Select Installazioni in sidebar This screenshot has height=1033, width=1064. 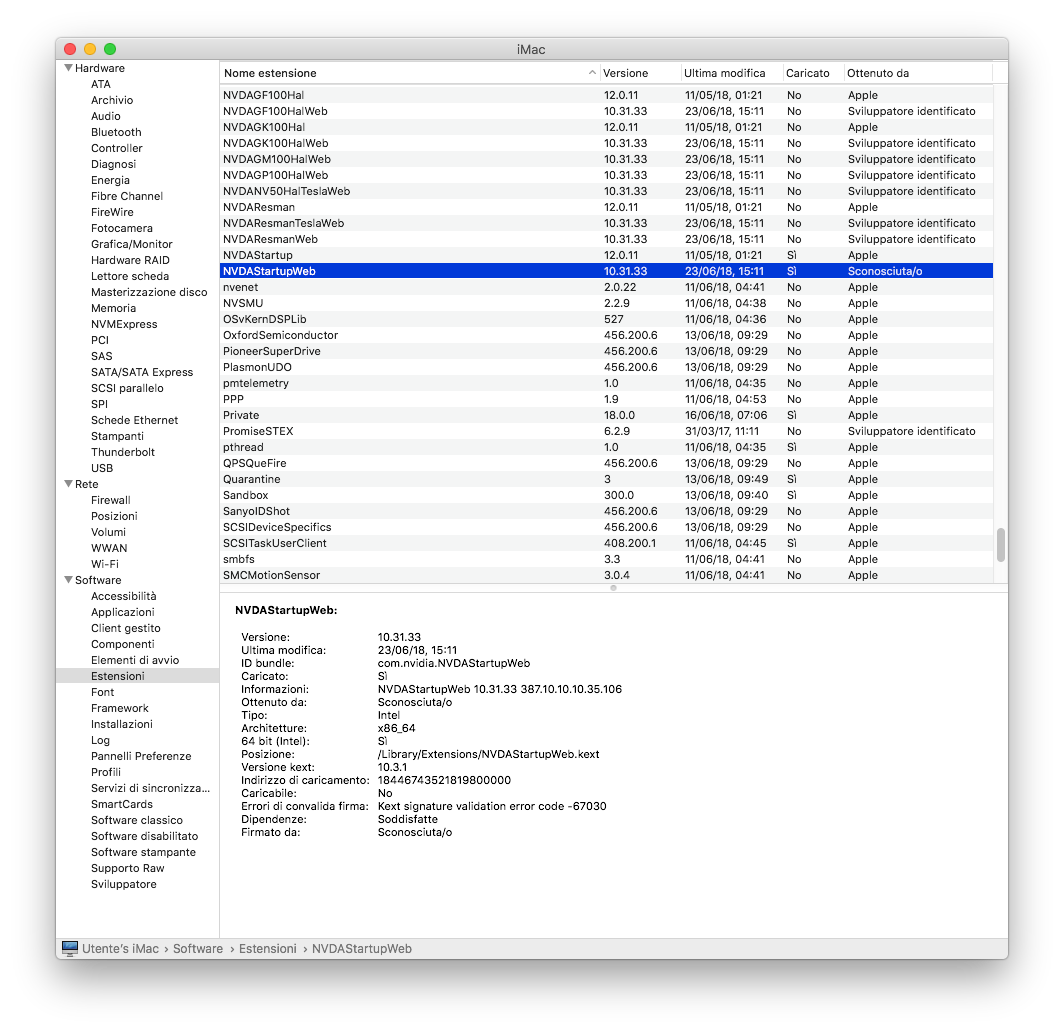121,724
